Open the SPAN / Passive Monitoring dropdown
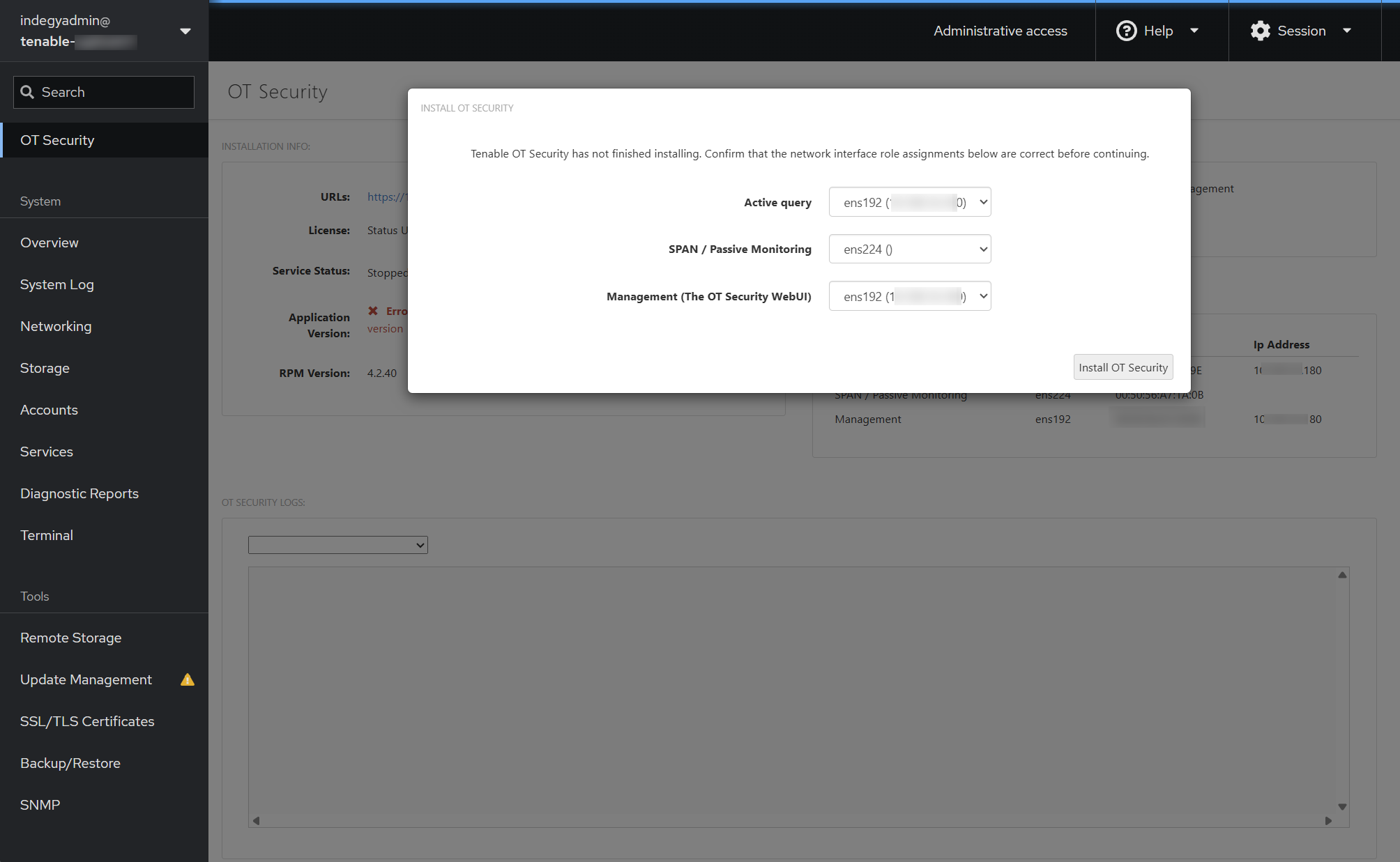Viewport: 1400px width, 862px height. coord(909,249)
